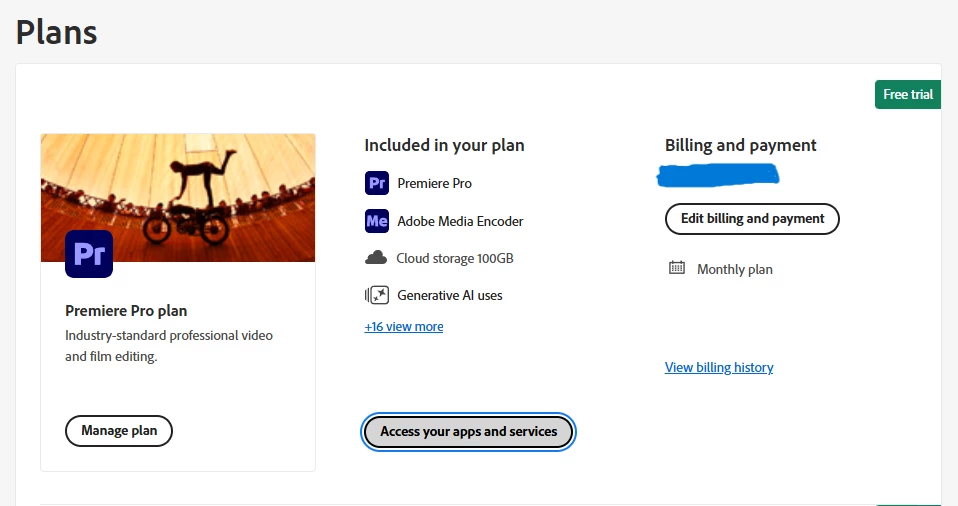The width and height of the screenshot is (958, 506).
Task: Open the Manage plan button
Action: point(119,431)
